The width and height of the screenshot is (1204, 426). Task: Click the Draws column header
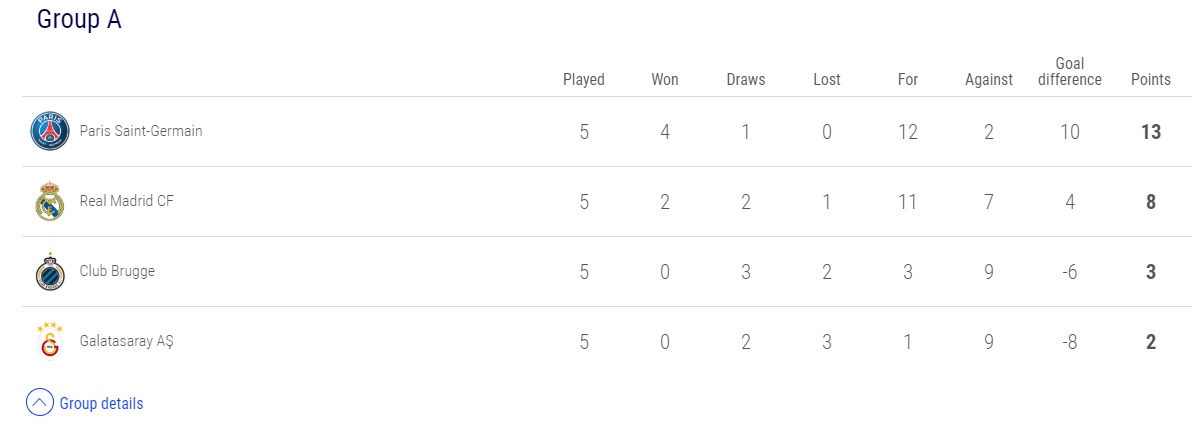click(746, 79)
